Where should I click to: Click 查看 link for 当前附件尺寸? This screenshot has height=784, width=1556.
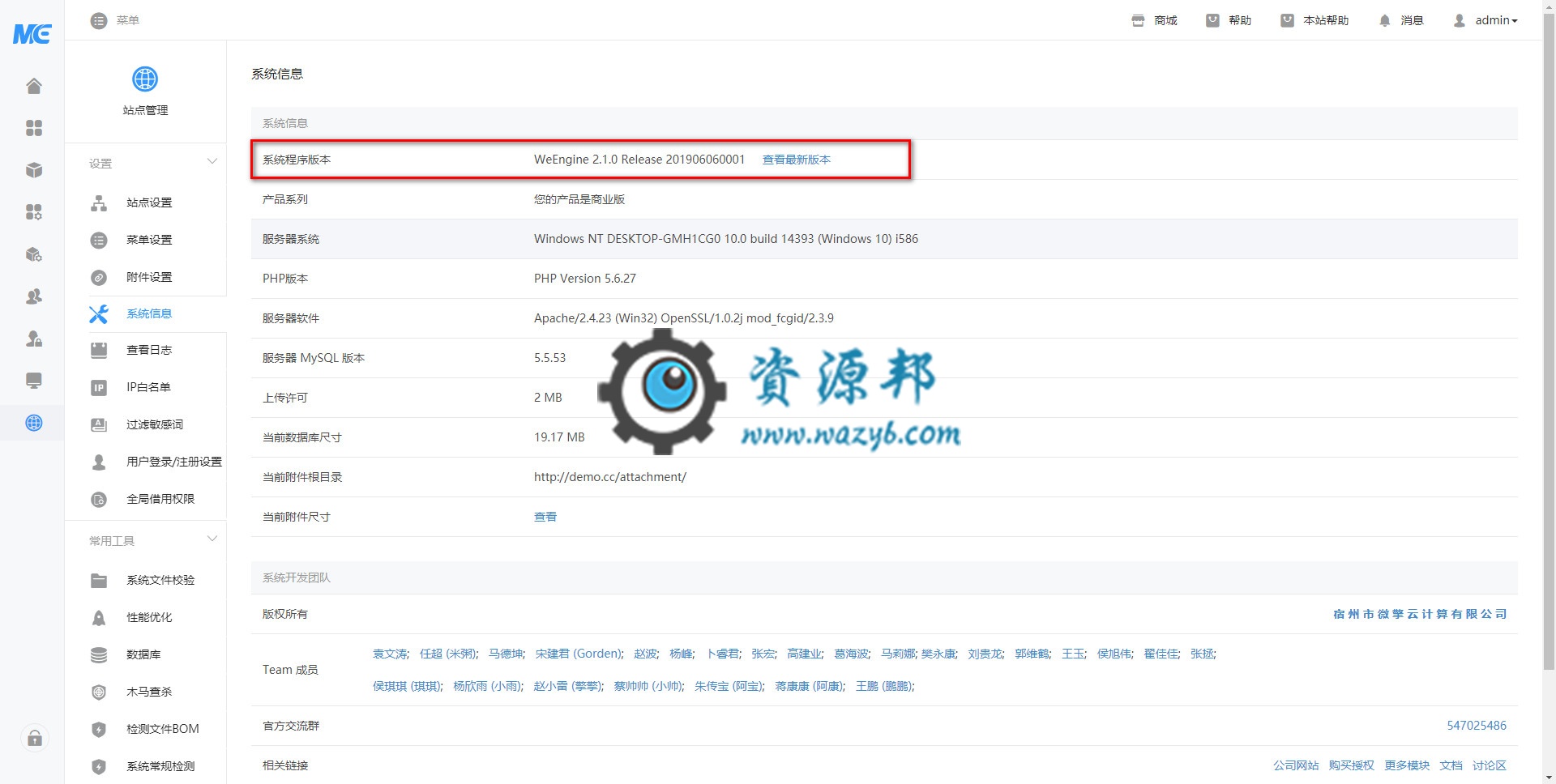click(x=545, y=517)
